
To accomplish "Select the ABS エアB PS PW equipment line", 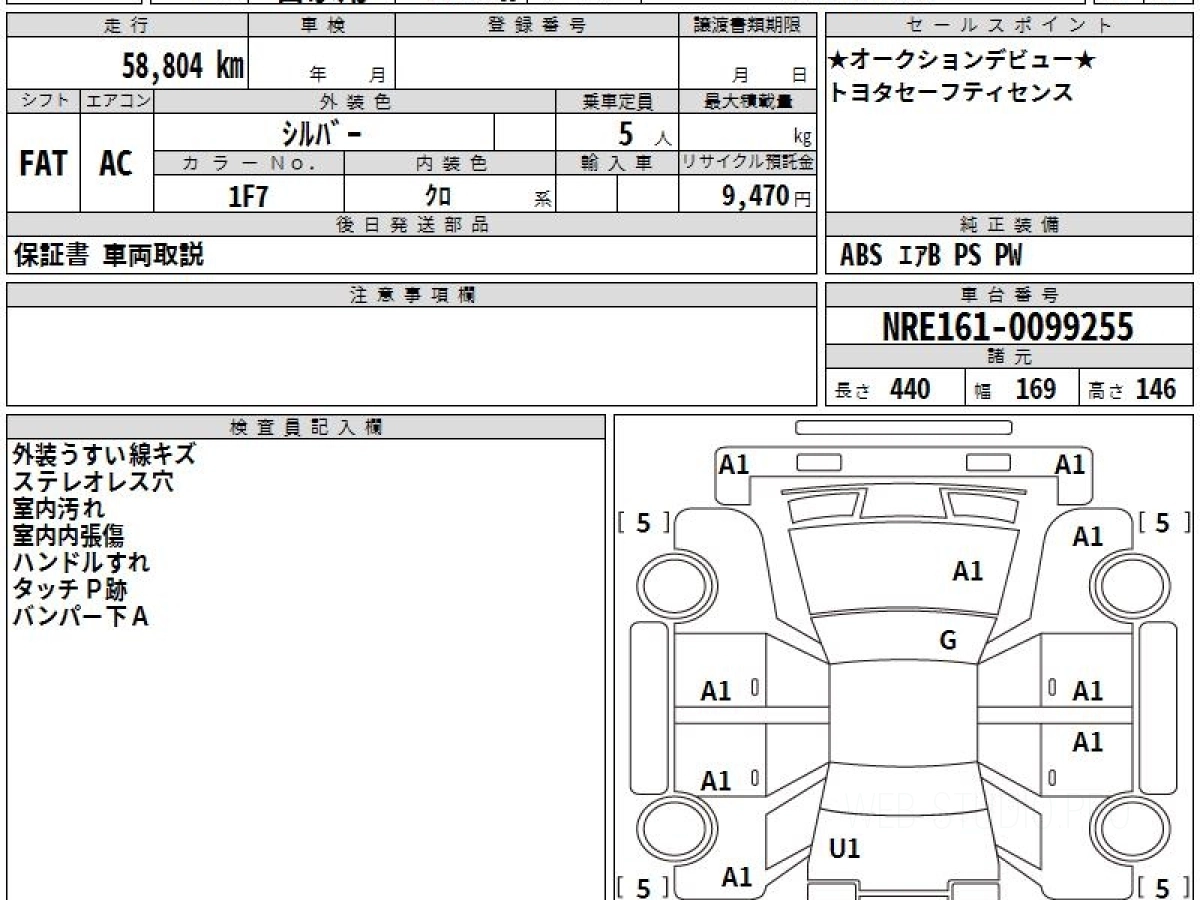I will pyautogui.click(x=931, y=256).
